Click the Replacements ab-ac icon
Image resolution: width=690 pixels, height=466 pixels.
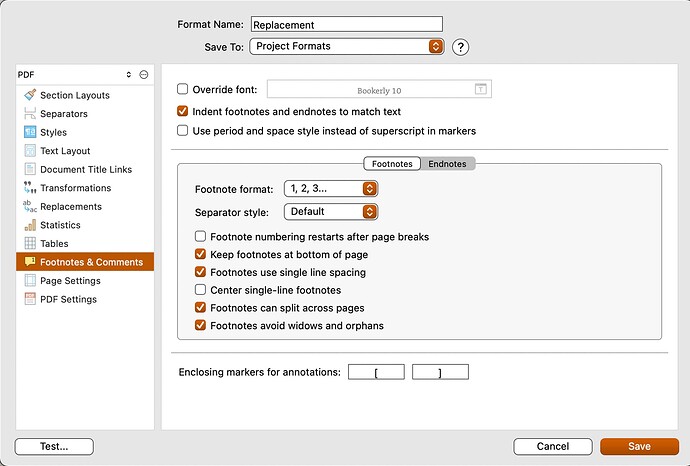click(x=30, y=206)
